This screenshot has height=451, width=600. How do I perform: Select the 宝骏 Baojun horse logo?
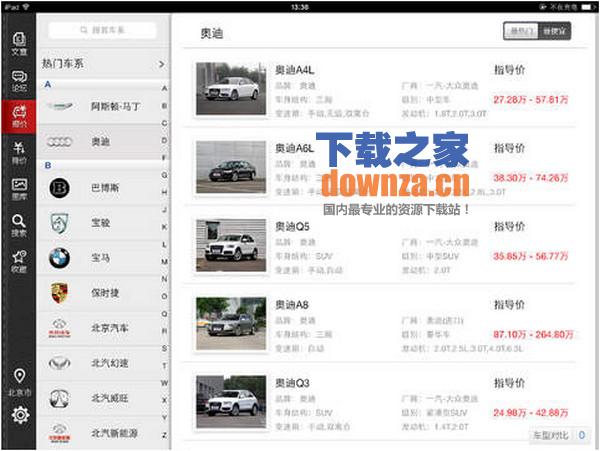(60, 223)
